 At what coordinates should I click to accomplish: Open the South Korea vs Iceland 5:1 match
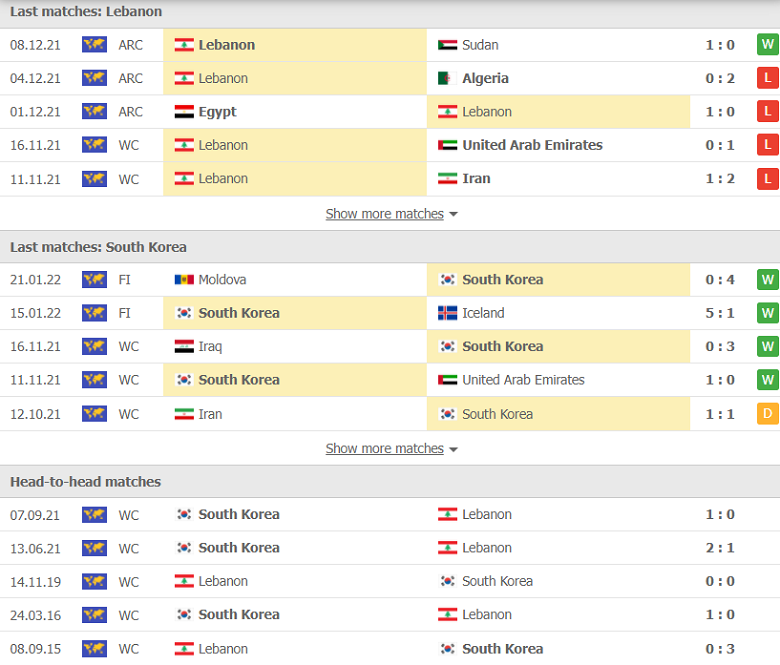coord(719,313)
